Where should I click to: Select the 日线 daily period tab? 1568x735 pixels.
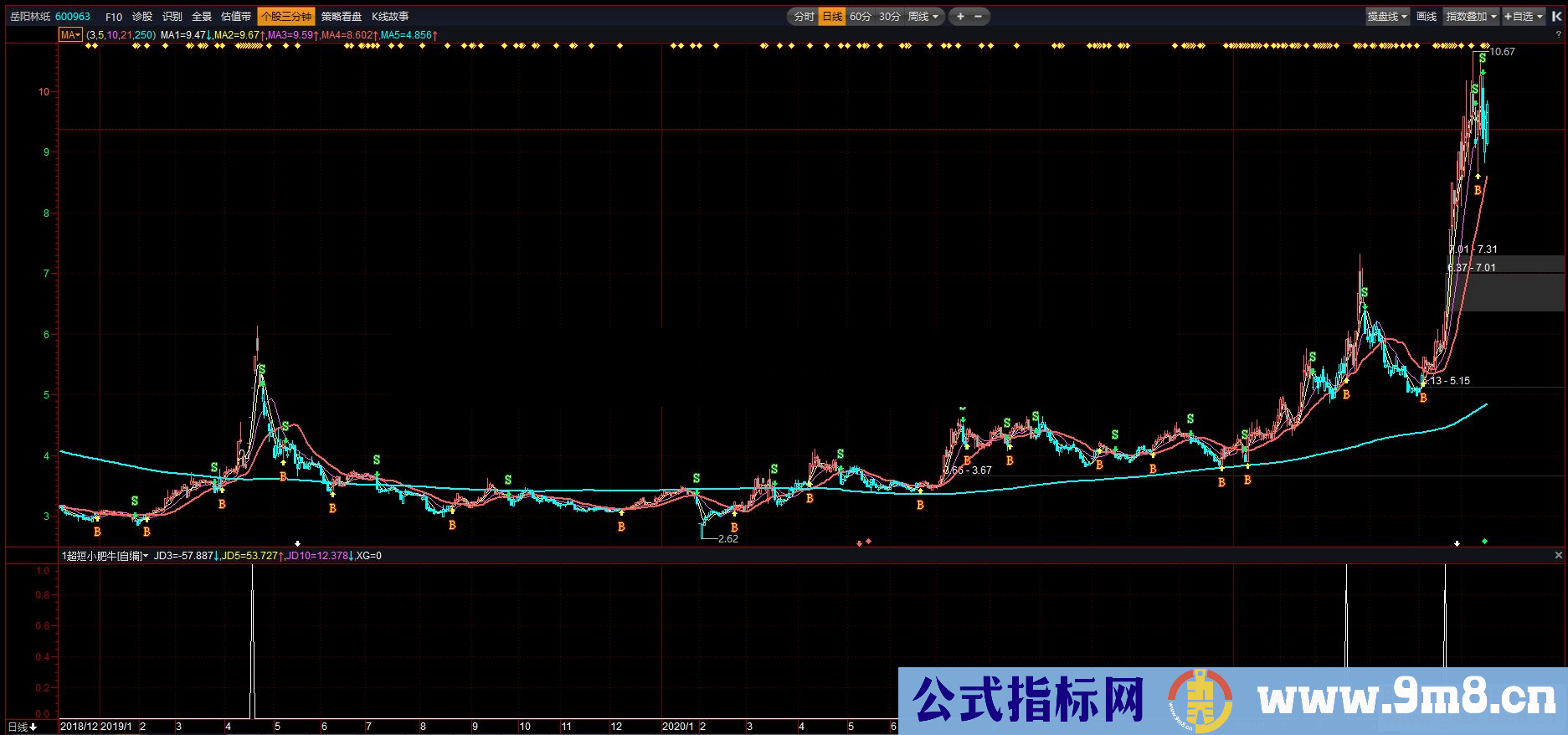coord(832,16)
